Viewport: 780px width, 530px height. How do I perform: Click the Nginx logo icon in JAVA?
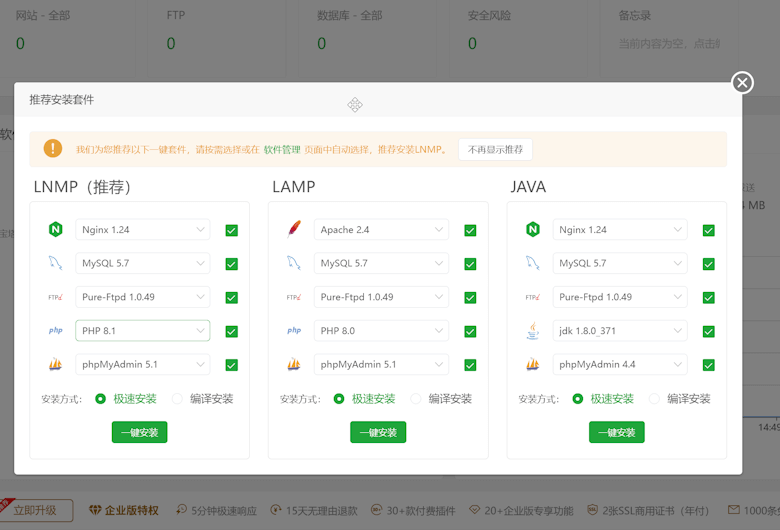[x=533, y=229]
